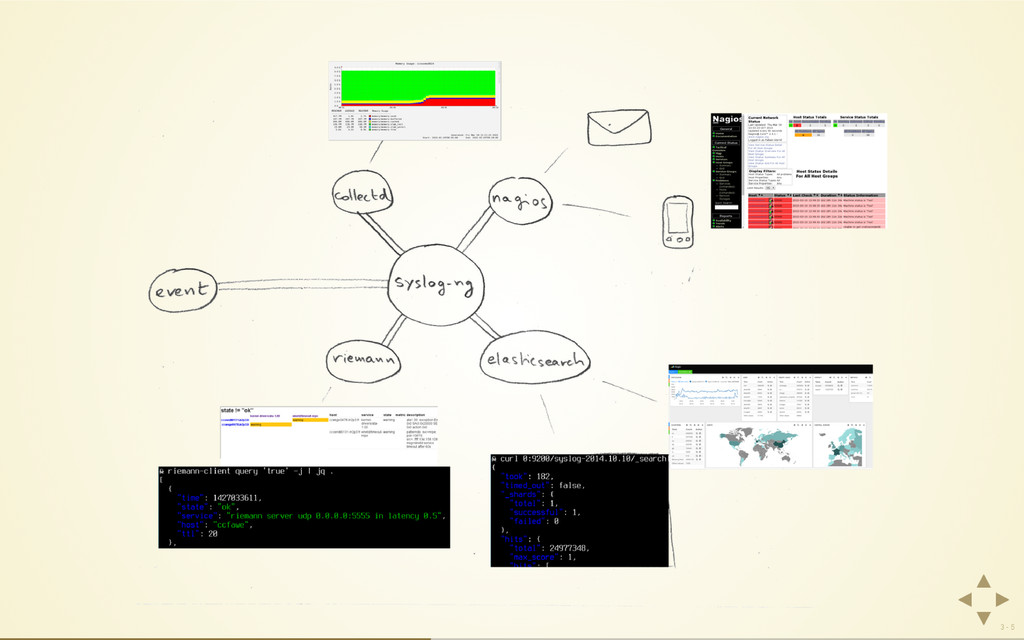This screenshot has width=1024, height=640.
Task: Click the "riemann-client query 'true' -j | jq ." command
Action: pyautogui.click(x=251, y=472)
